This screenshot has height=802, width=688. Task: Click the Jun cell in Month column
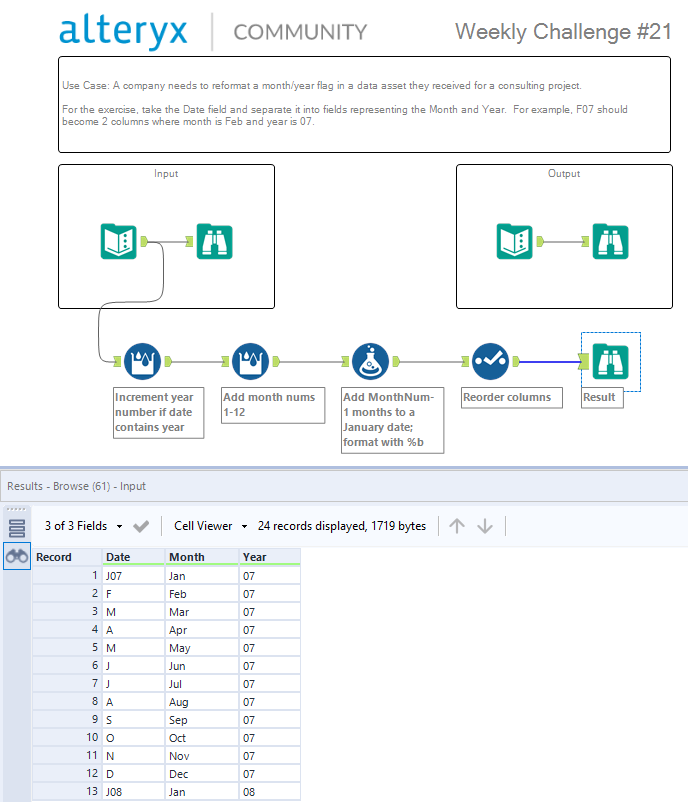pos(202,666)
